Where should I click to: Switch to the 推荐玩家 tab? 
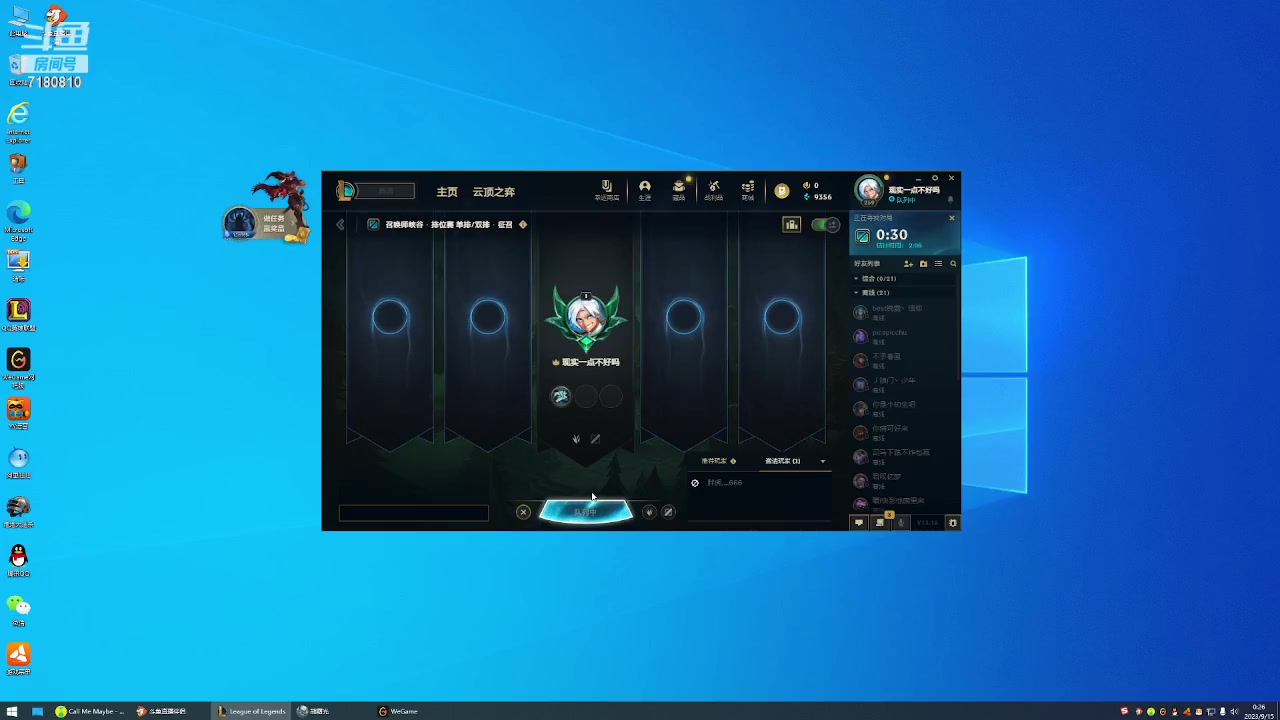click(718, 461)
